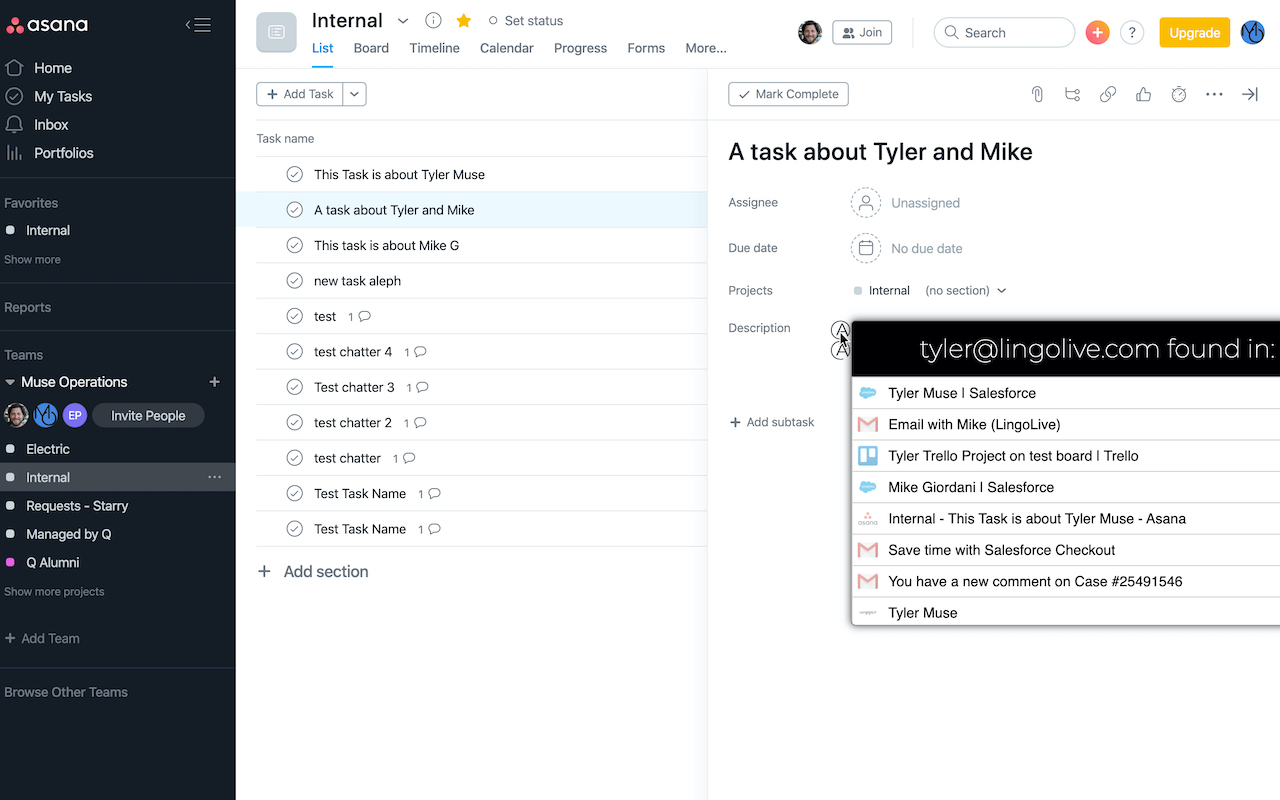
Task: Click the orange plus quick-add button
Action: pyautogui.click(x=1097, y=33)
